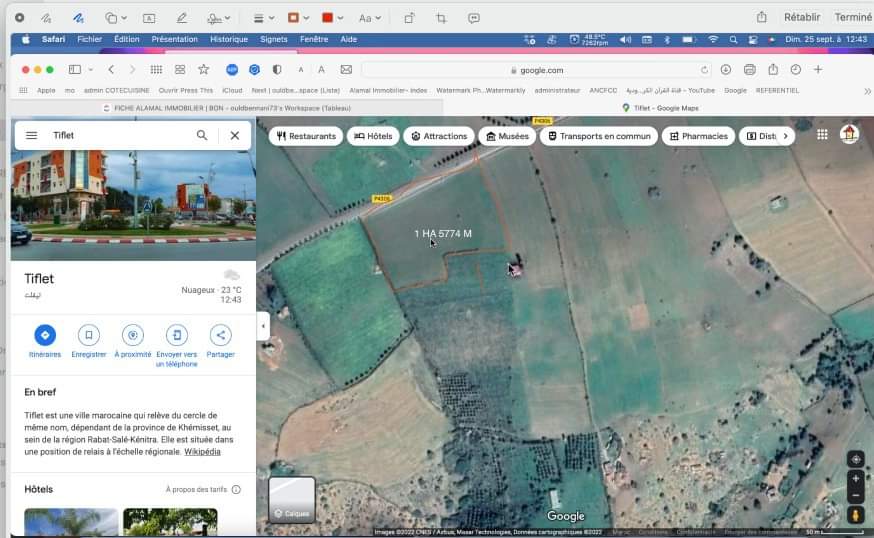Image resolution: width=874 pixels, height=538 pixels.
Task: Open the Google apps grid icon
Action: point(822,135)
